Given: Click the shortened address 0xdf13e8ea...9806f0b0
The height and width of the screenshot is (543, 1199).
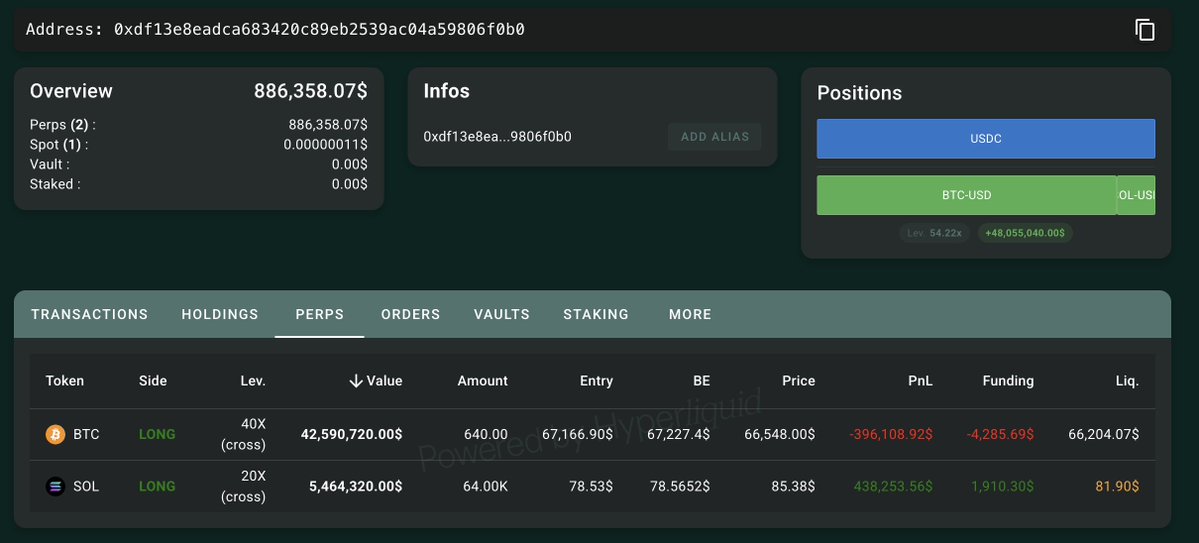Looking at the screenshot, I should point(497,137).
